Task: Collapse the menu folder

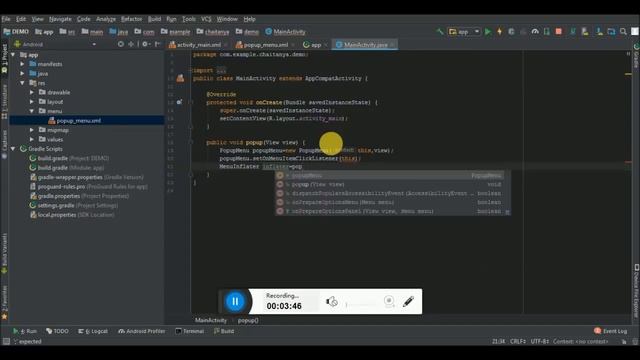Action: [x=32, y=111]
